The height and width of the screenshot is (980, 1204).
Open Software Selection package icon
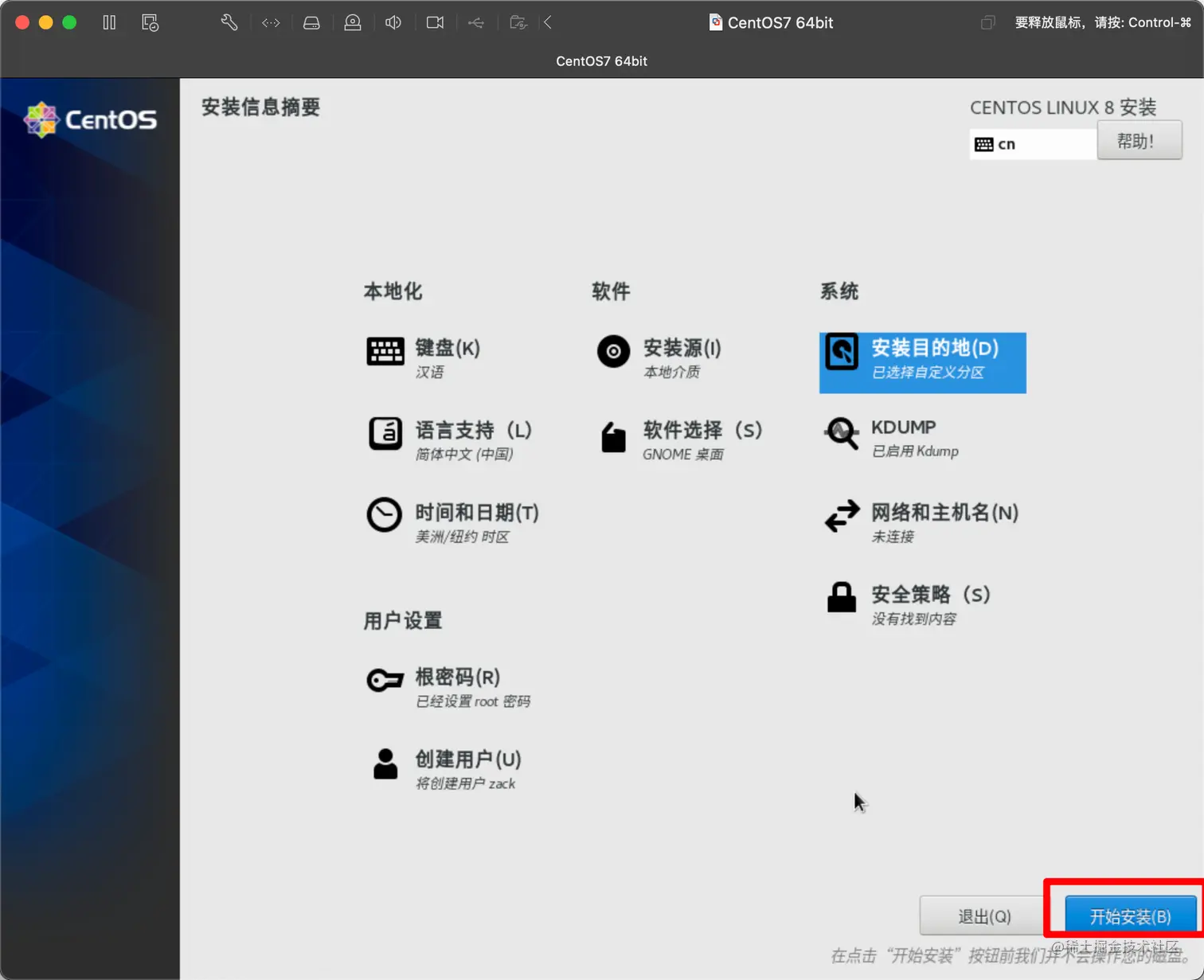(613, 437)
